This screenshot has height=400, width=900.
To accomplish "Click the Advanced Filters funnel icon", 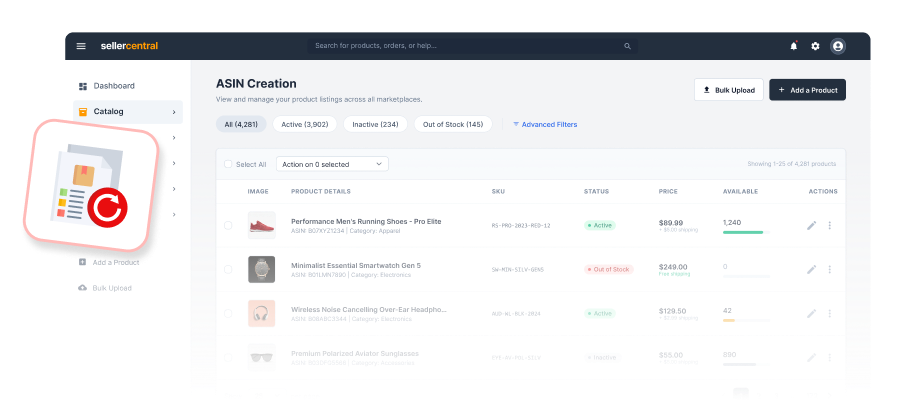I will point(516,125).
